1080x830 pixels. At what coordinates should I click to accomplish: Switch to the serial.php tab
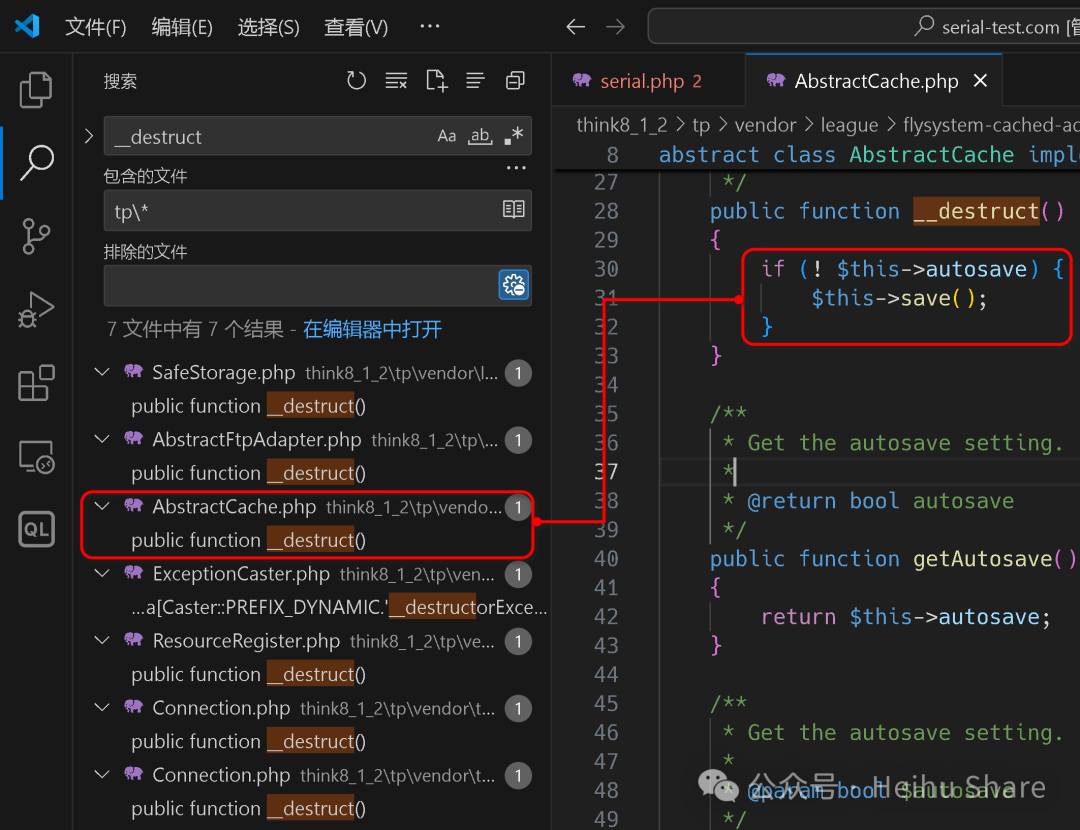pos(647,81)
